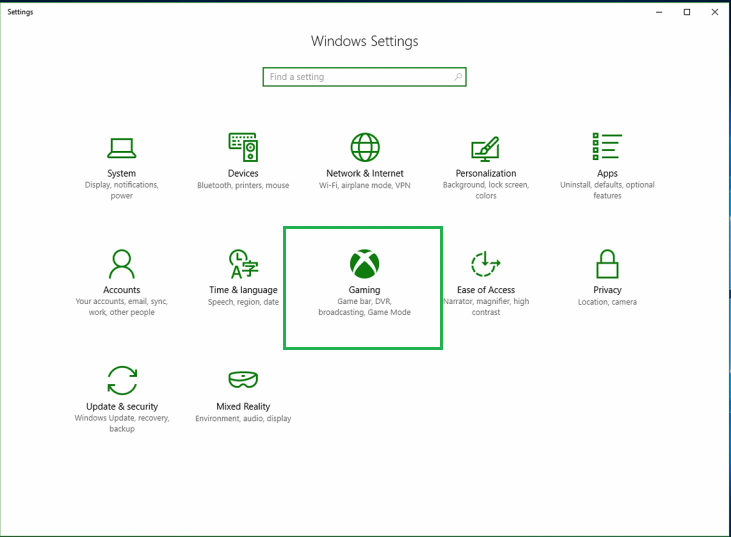
Task: Click the Privacy label text
Action: pos(607,290)
